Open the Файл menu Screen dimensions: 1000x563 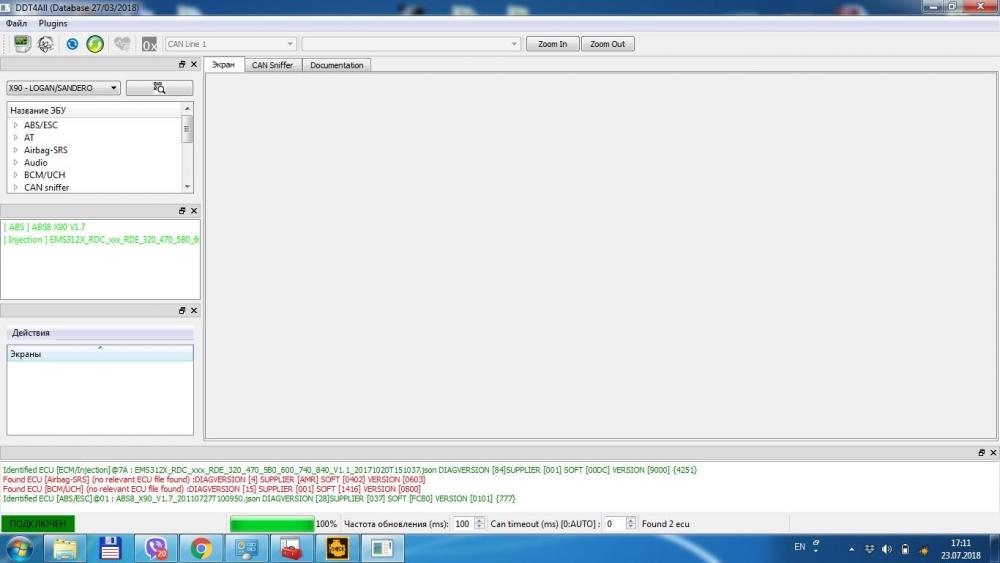coord(17,24)
